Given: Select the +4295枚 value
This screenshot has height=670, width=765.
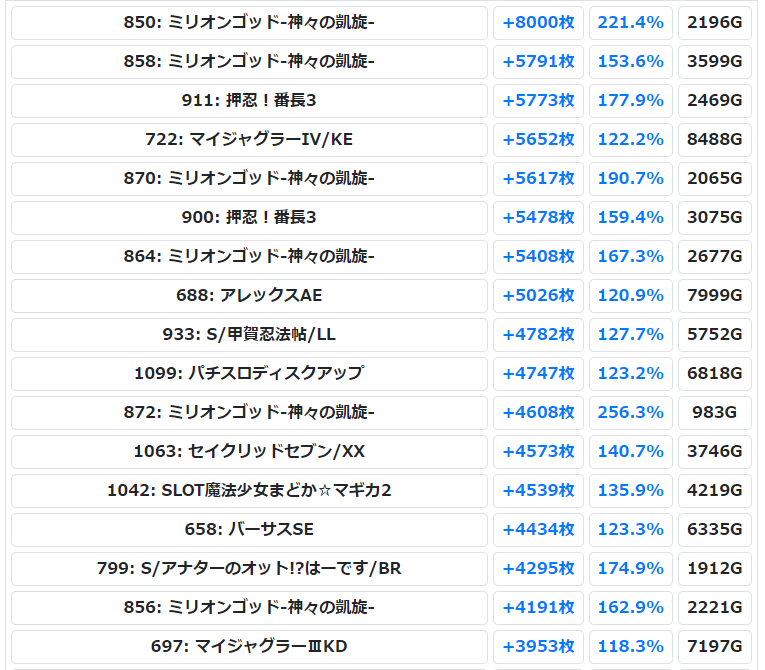Looking at the screenshot, I should pos(538,569).
